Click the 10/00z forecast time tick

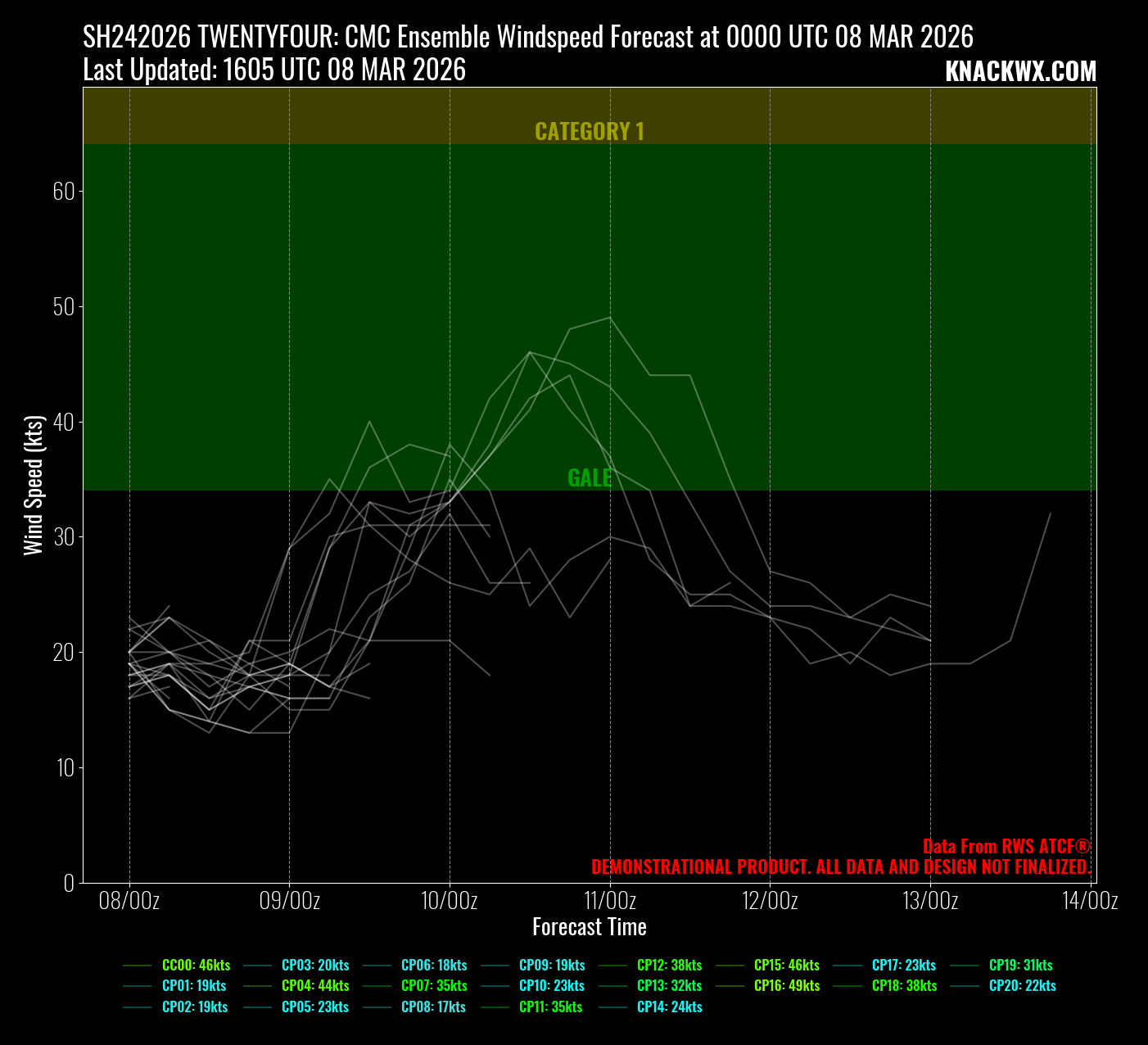pos(450,902)
